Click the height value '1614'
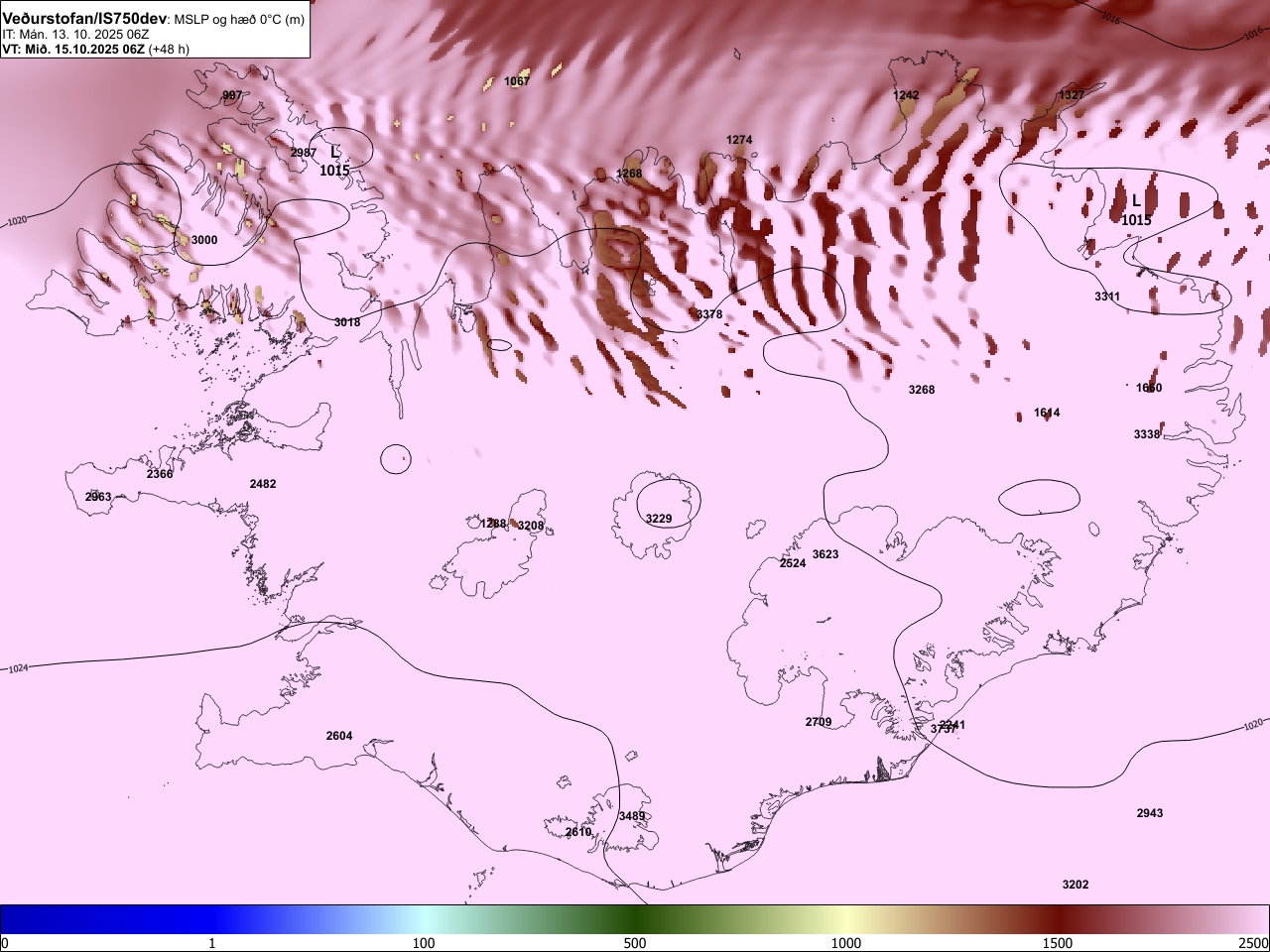This screenshot has width=1270, height=952. tap(1047, 413)
